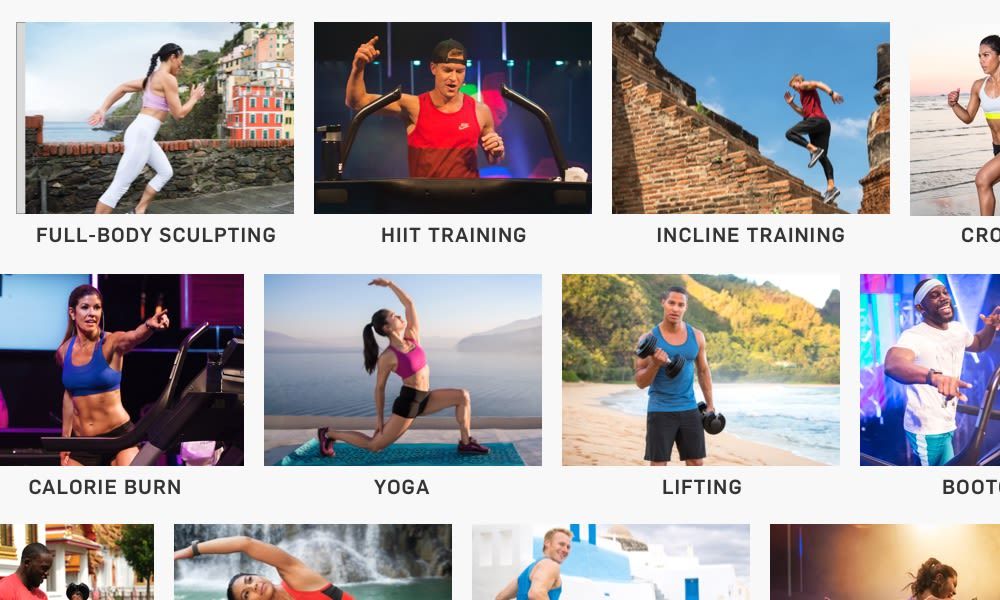Select the INCLINE TRAINING text link
The image size is (1000, 600).
point(751,235)
